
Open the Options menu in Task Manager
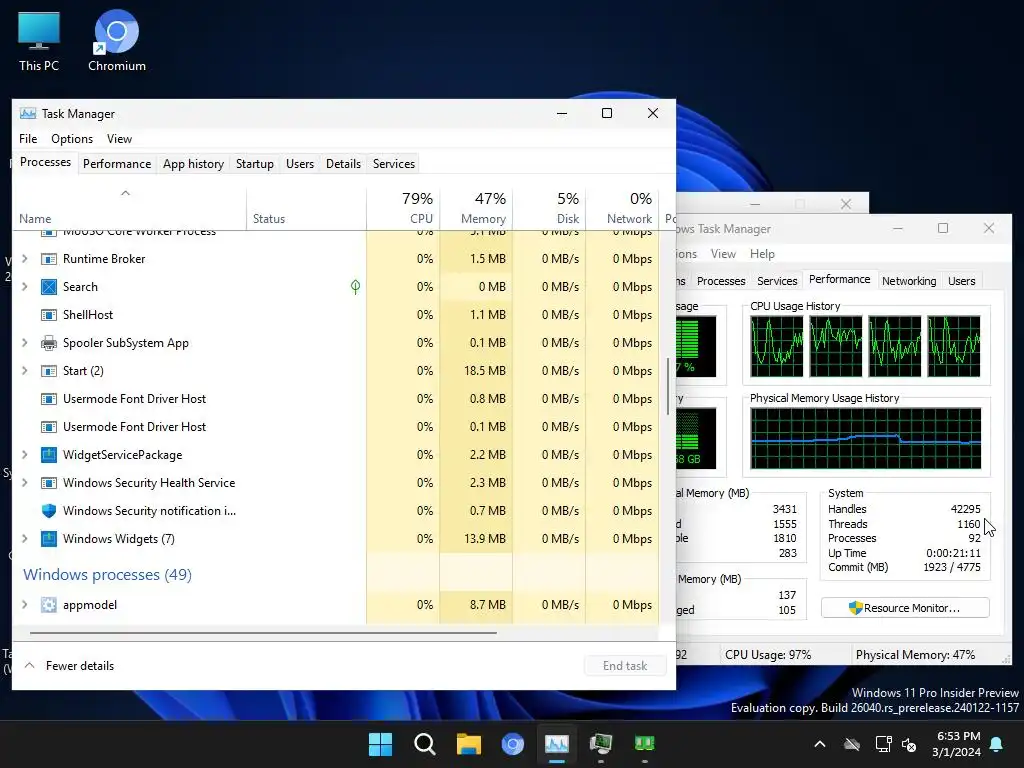(72, 138)
